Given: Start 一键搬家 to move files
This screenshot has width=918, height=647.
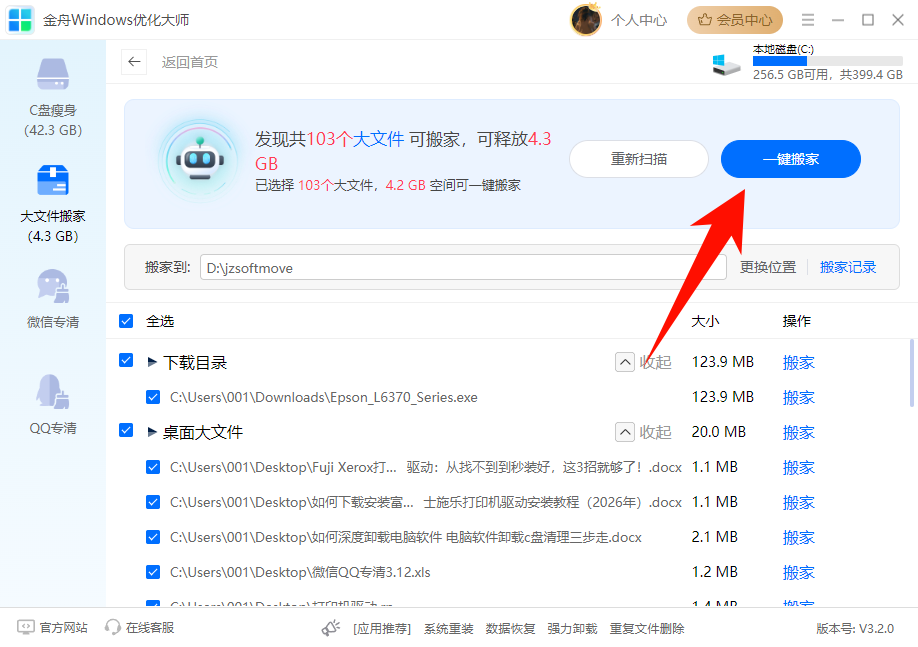Looking at the screenshot, I should (x=790, y=159).
